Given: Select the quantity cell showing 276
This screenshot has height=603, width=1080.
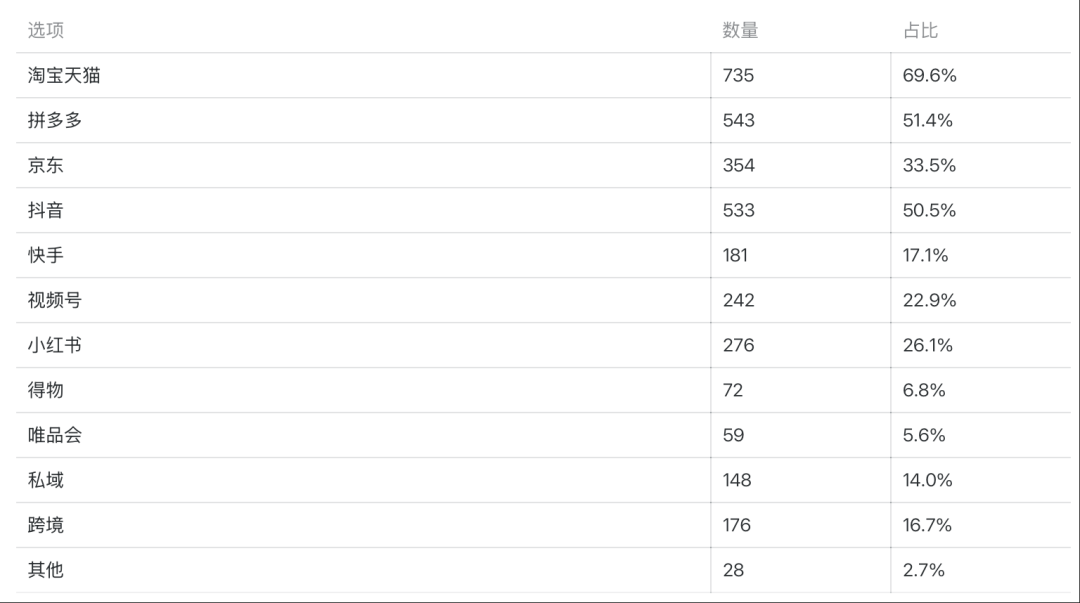Looking at the screenshot, I should click(739, 345).
